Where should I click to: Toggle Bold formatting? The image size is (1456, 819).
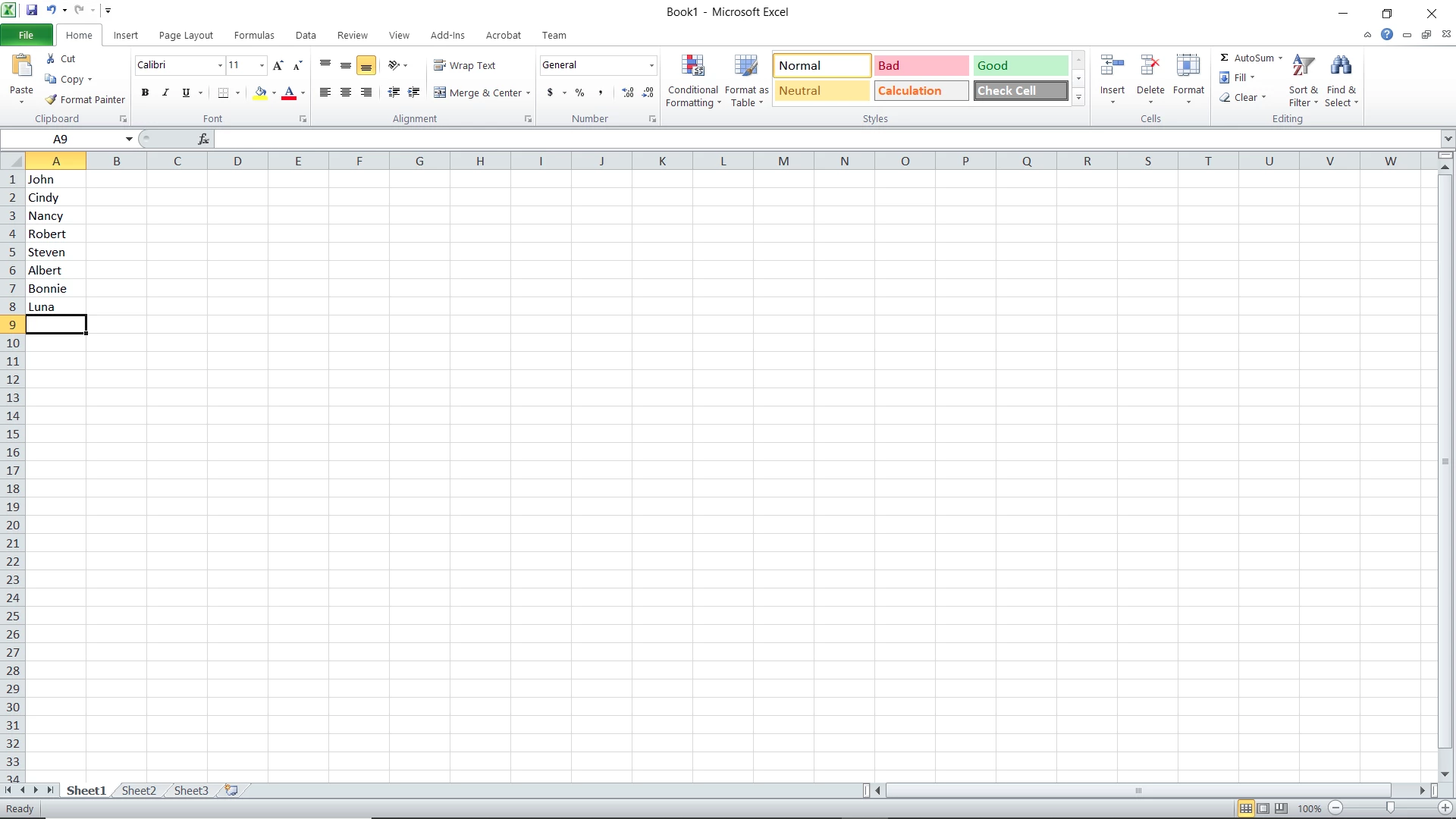(145, 93)
